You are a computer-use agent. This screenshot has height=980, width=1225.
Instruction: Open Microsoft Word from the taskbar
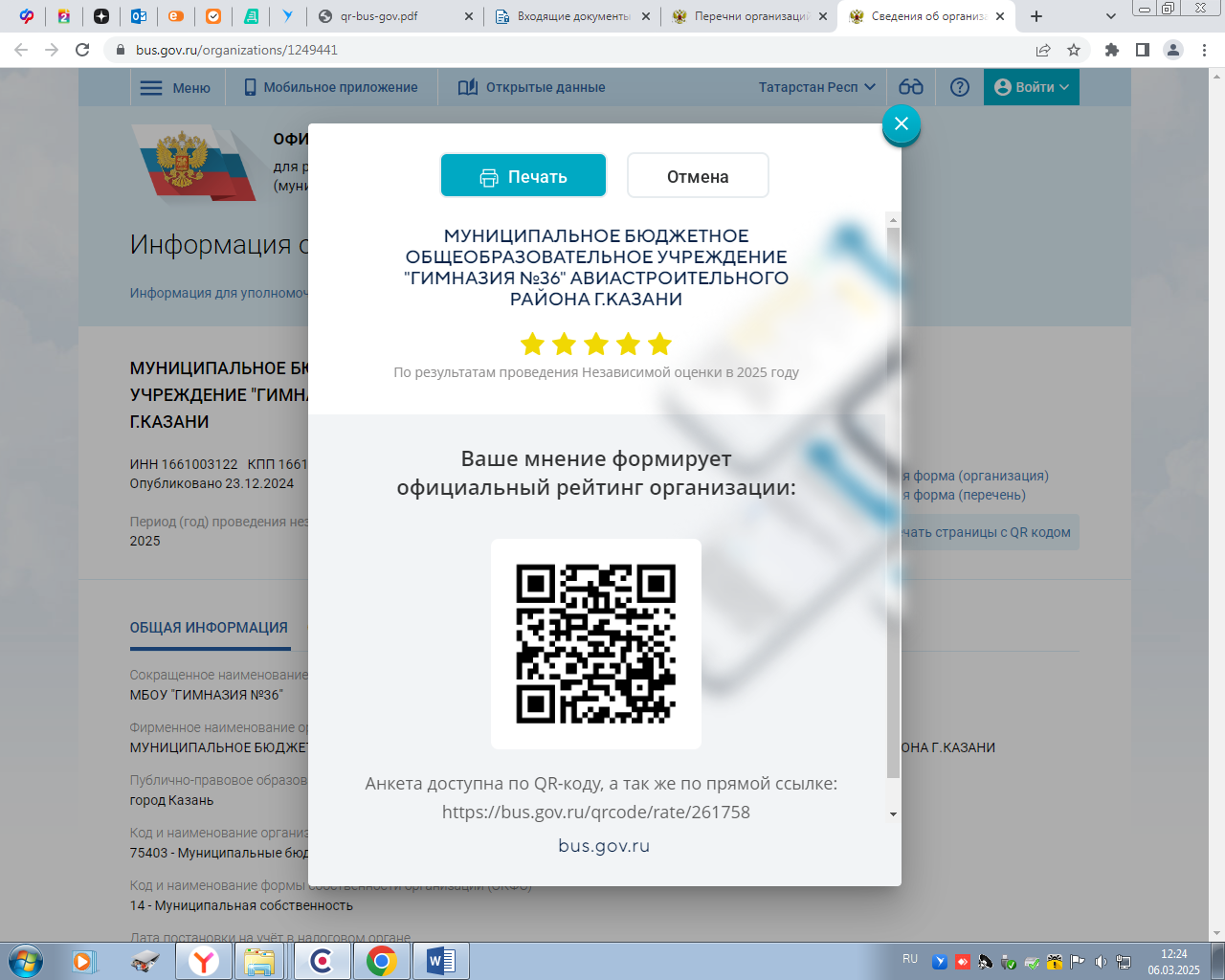pyautogui.click(x=440, y=960)
